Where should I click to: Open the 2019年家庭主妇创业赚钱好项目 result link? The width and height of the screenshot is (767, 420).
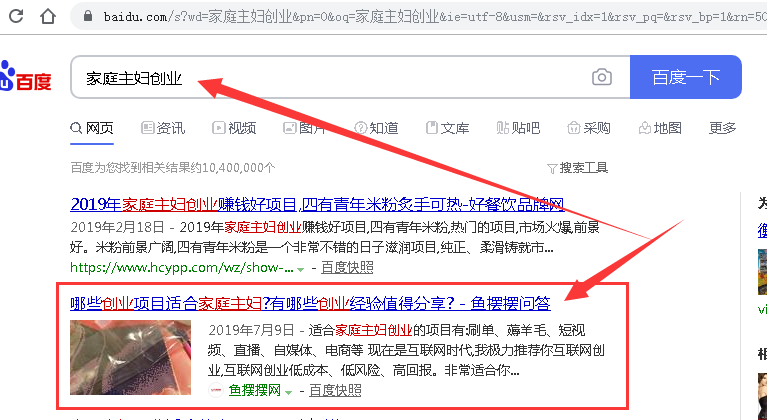pyautogui.click(x=317, y=204)
